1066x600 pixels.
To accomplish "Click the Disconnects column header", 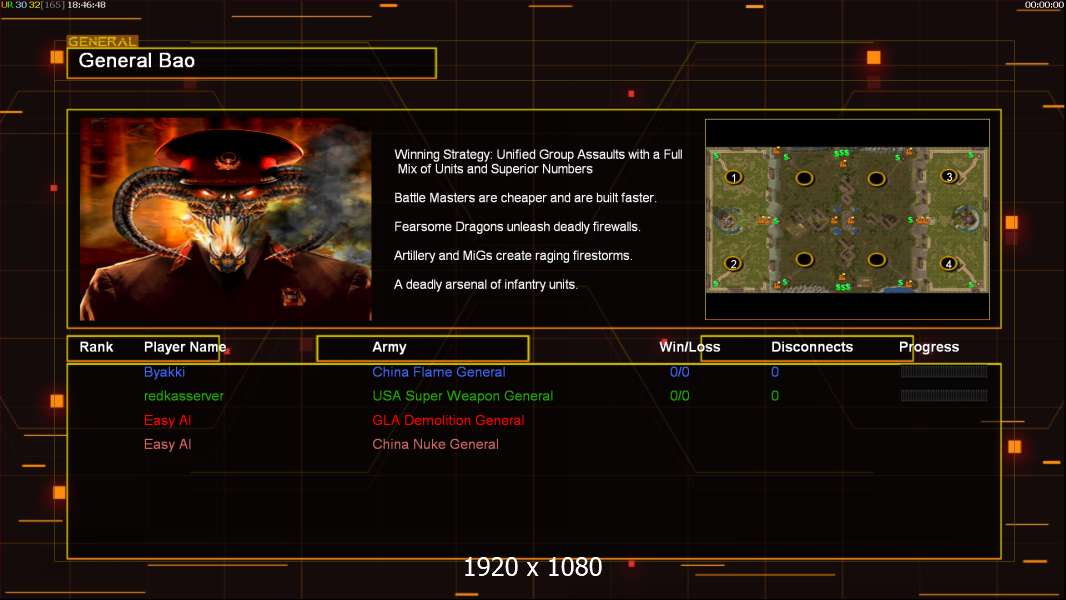I will tap(812, 347).
